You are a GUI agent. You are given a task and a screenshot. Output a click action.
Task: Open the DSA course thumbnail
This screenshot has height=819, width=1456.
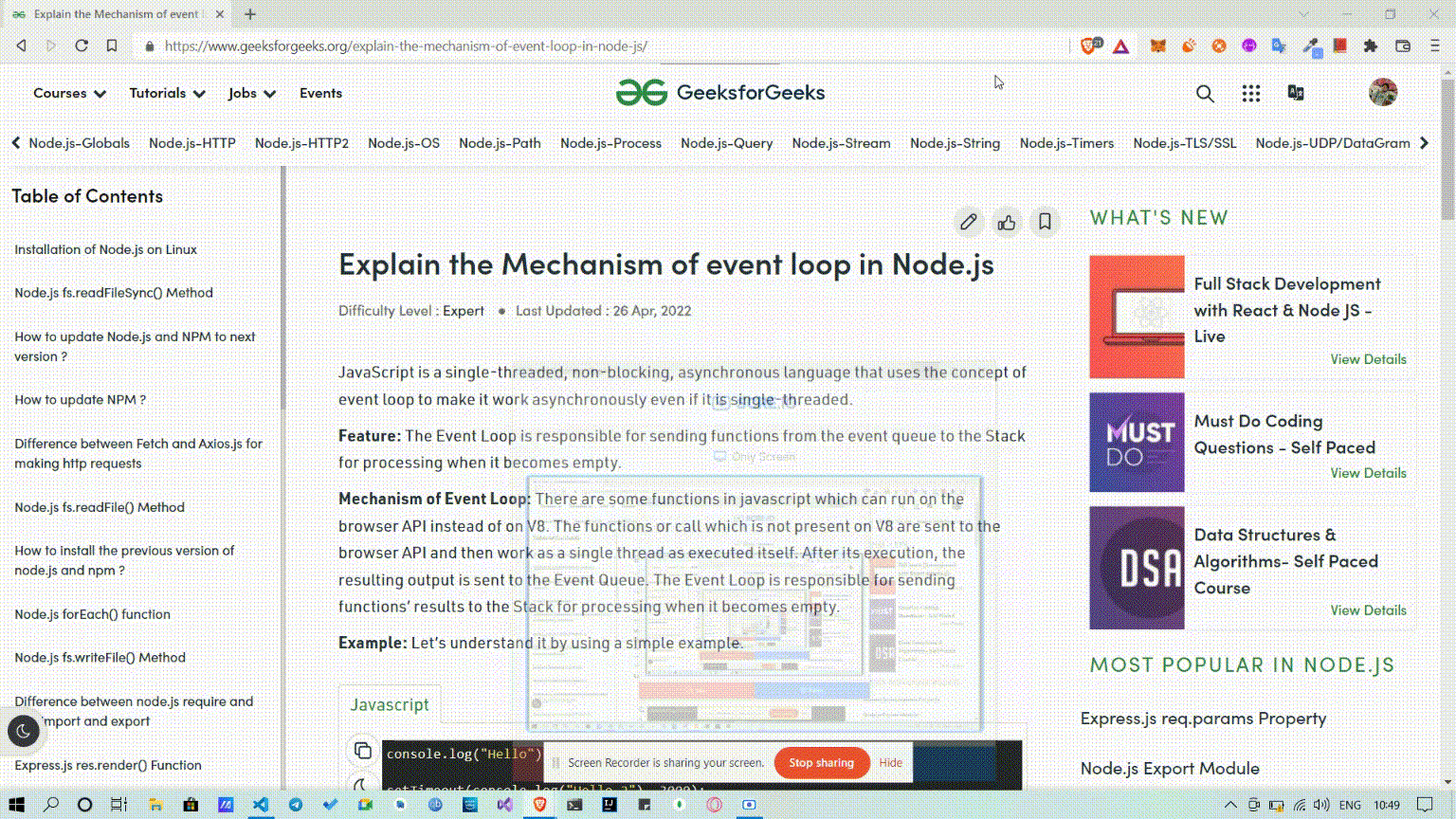click(x=1137, y=568)
